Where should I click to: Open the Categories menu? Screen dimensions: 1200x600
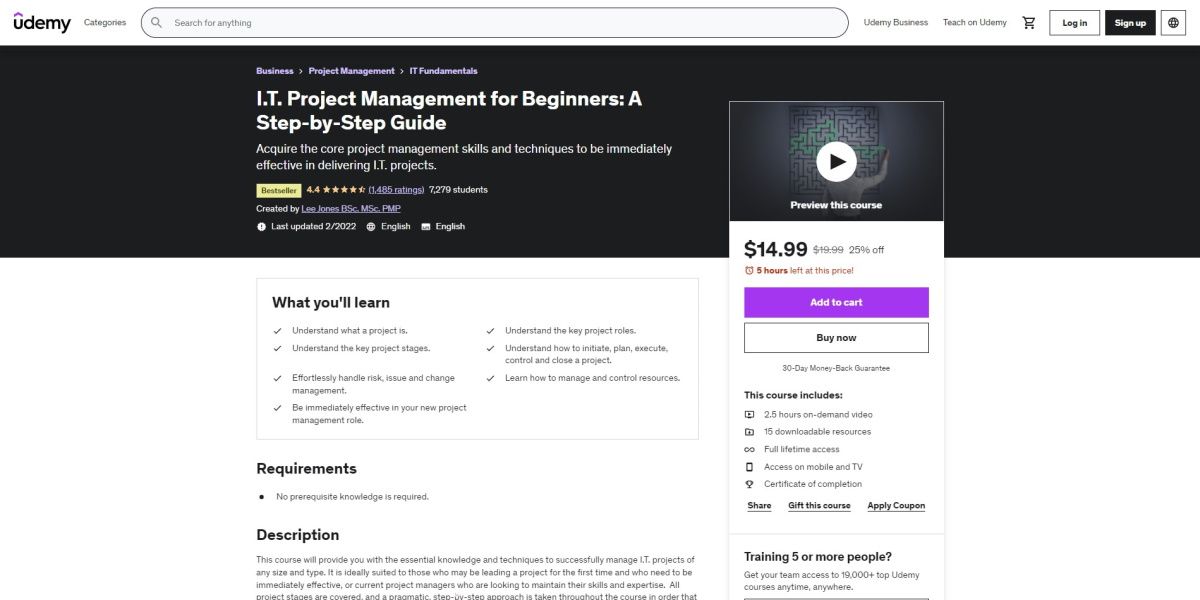point(105,22)
